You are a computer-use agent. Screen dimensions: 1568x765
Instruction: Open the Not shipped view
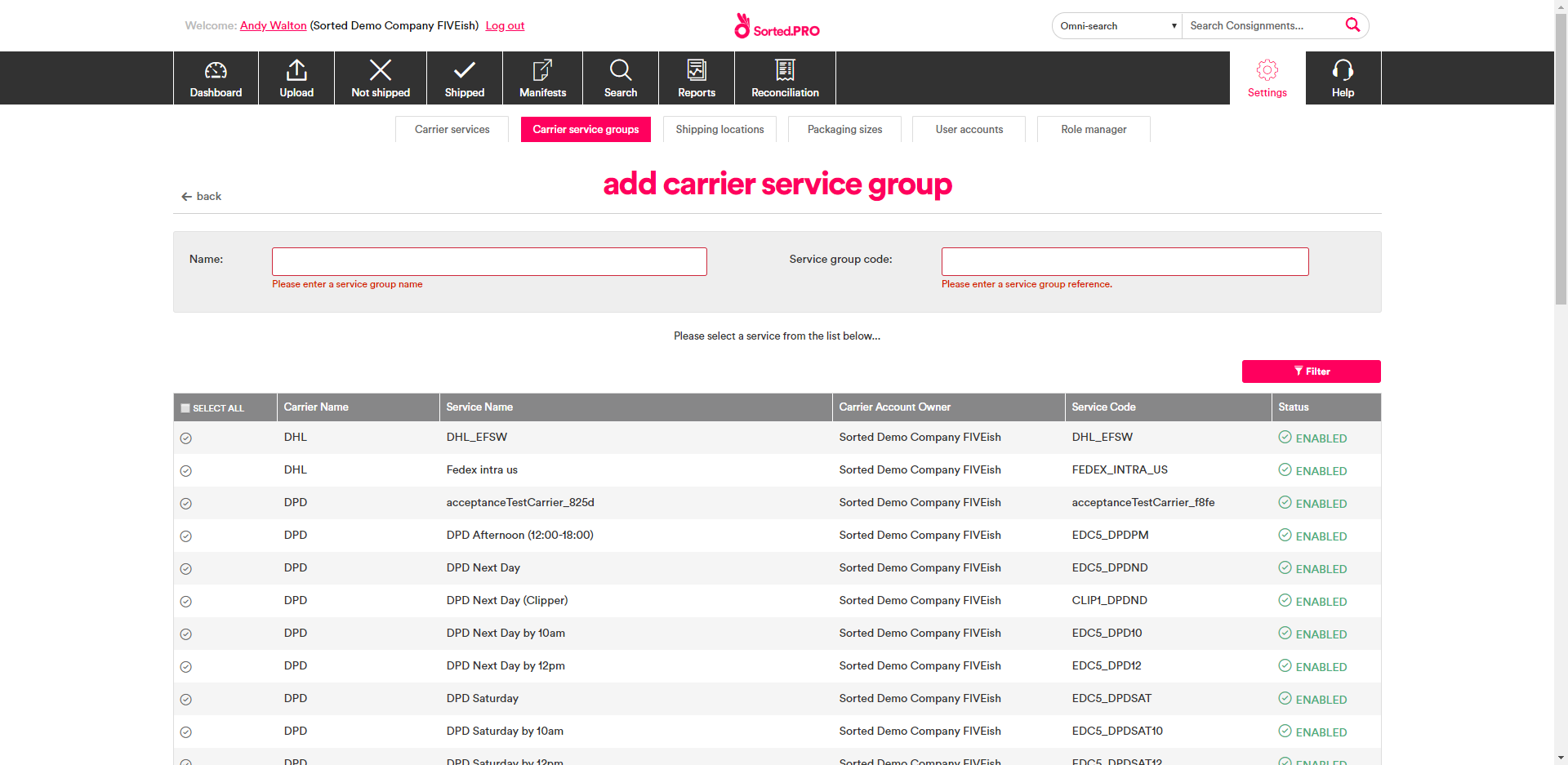(x=380, y=78)
